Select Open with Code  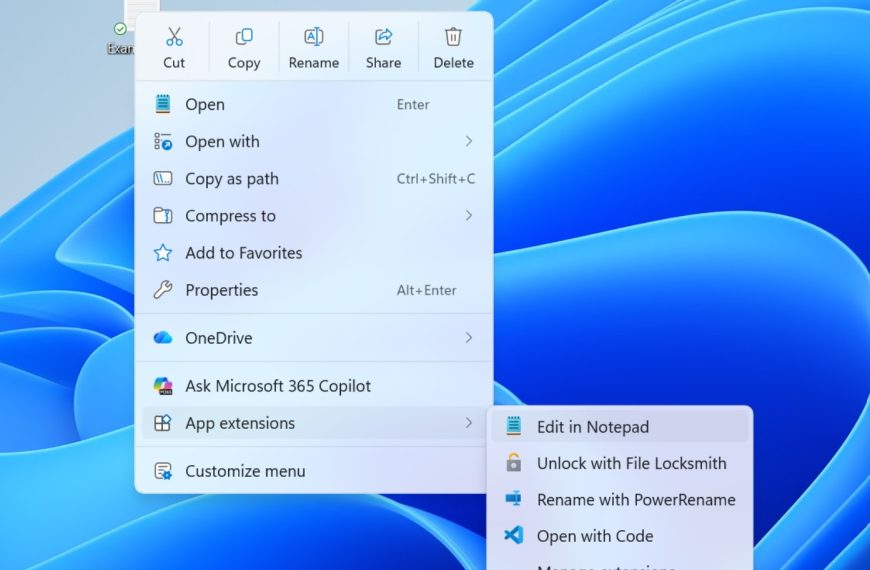[x=620, y=536]
